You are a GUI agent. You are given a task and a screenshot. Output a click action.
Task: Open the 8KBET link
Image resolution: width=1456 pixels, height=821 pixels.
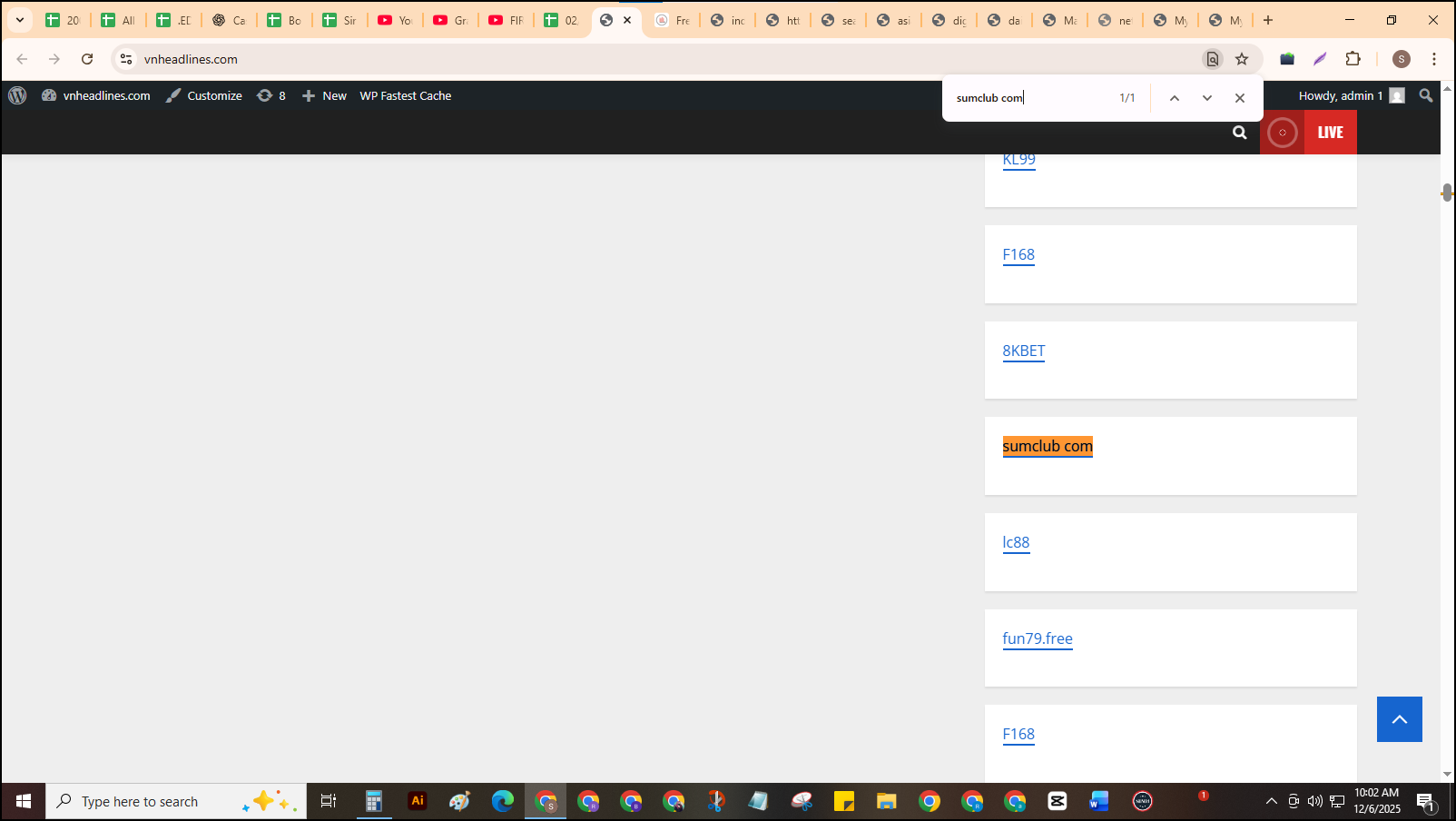(1023, 351)
